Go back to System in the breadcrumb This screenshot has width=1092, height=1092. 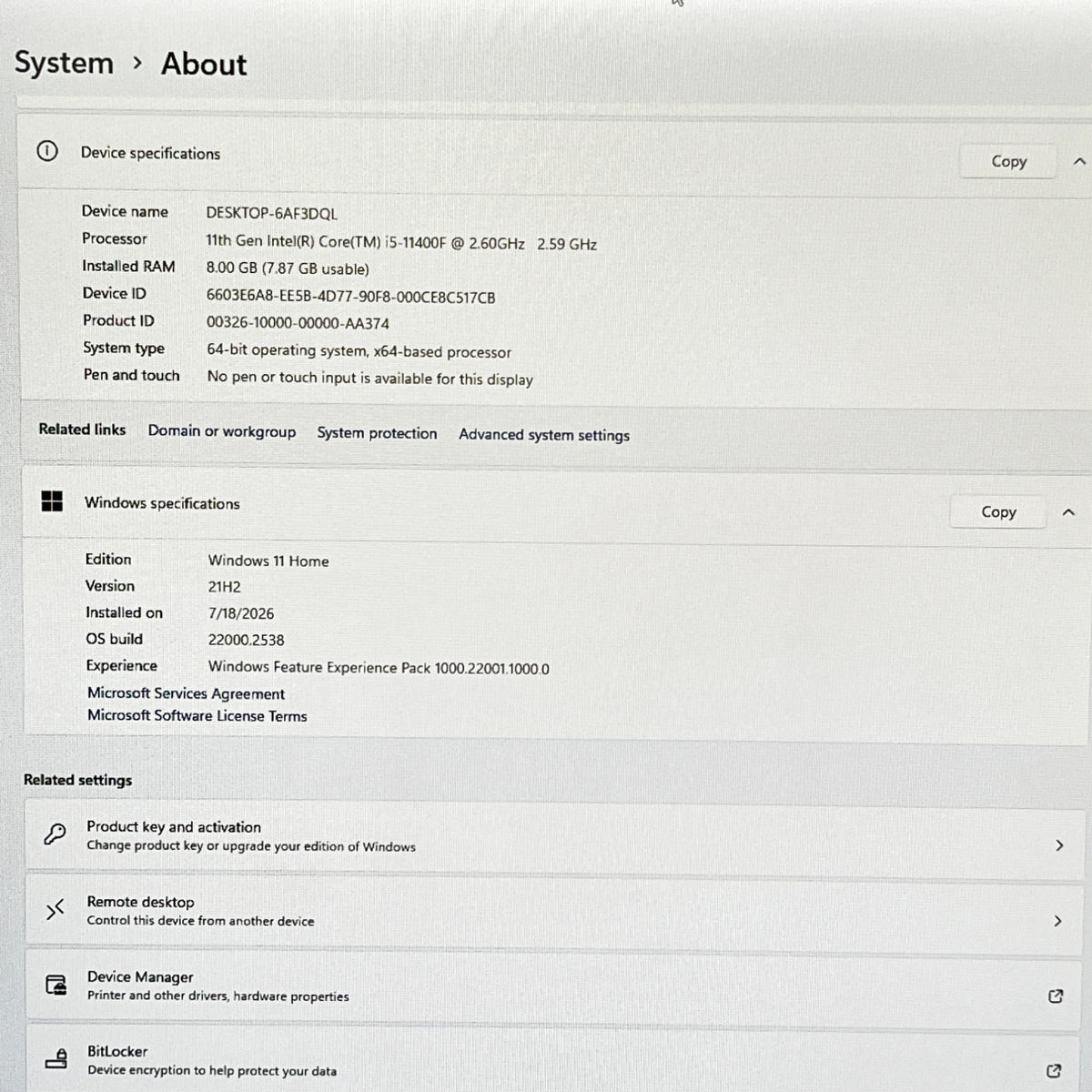pyautogui.click(x=64, y=63)
